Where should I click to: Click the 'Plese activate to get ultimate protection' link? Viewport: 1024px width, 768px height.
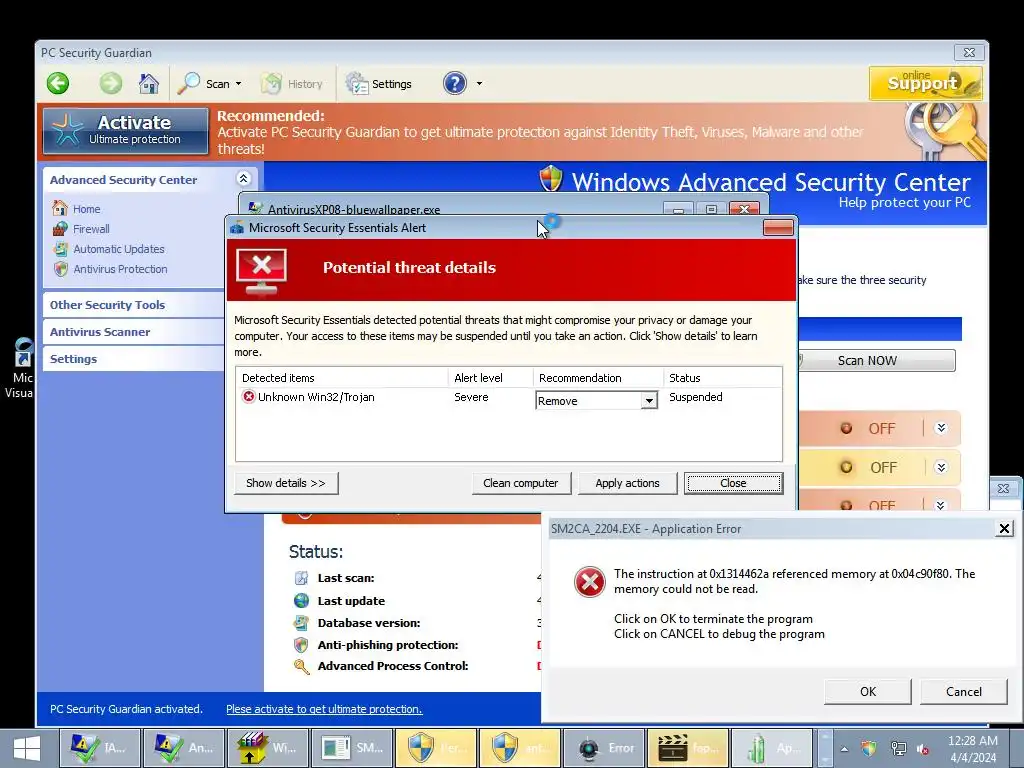[324, 709]
